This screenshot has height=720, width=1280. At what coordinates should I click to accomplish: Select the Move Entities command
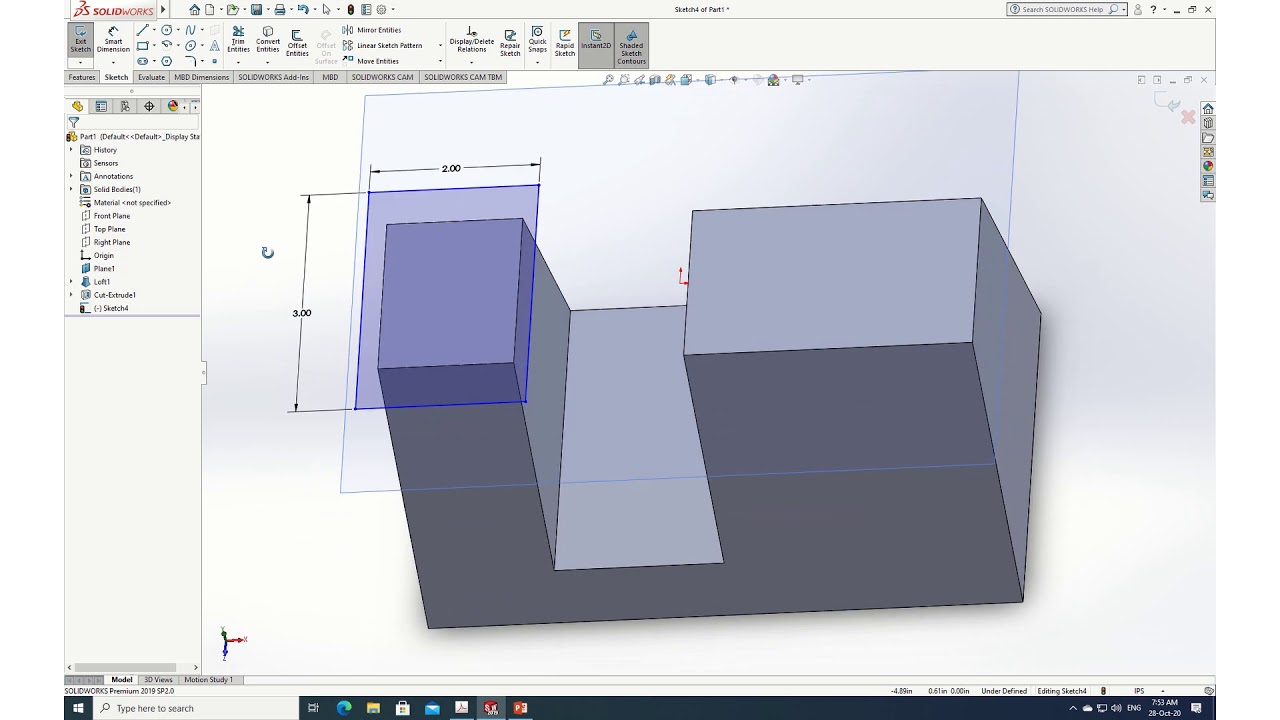(x=370, y=61)
